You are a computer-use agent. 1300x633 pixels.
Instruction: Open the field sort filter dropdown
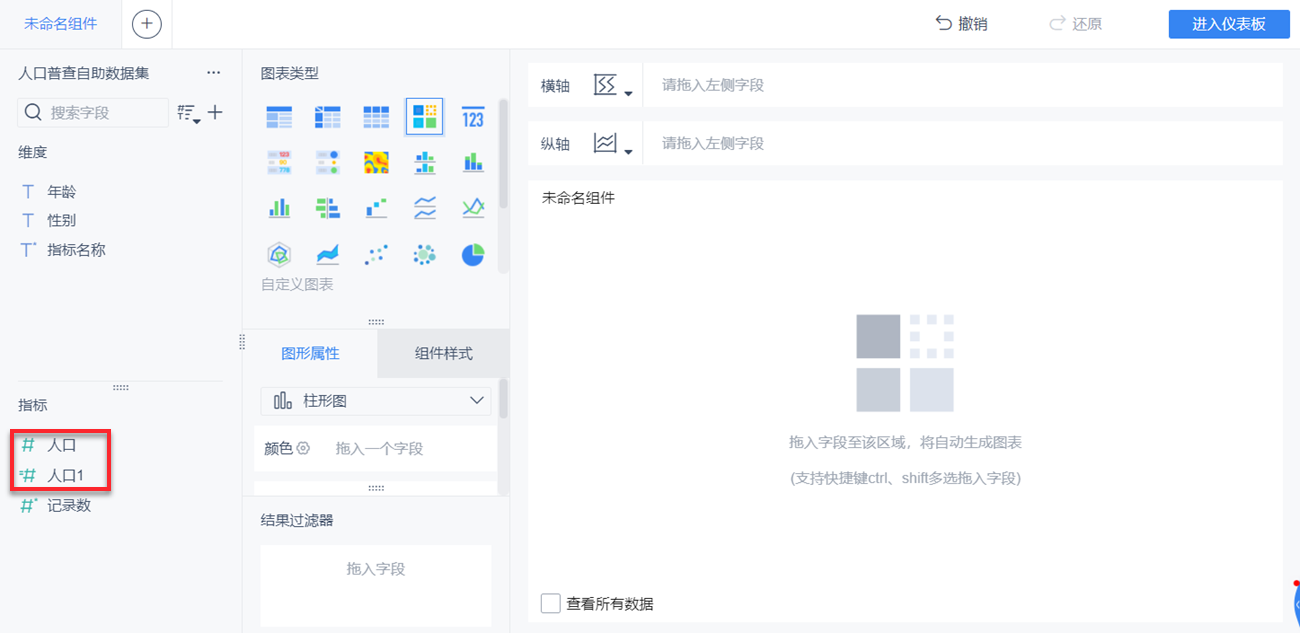point(189,114)
